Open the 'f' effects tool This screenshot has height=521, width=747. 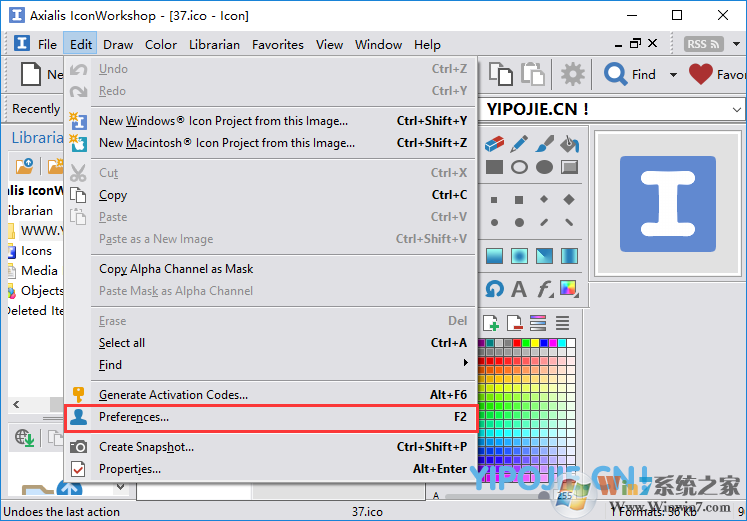[544, 289]
